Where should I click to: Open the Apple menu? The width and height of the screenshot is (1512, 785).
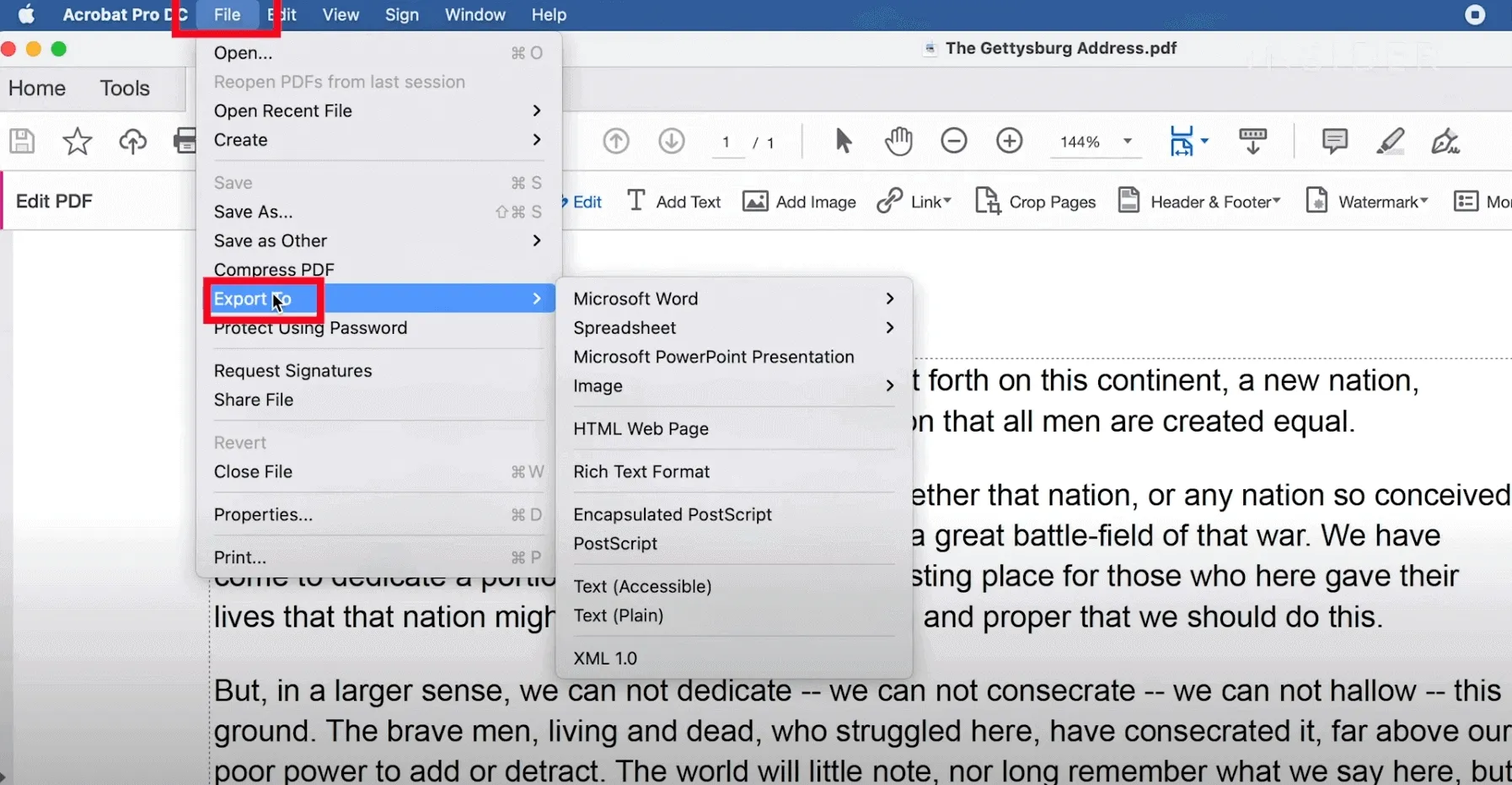(x=27, y=14)
